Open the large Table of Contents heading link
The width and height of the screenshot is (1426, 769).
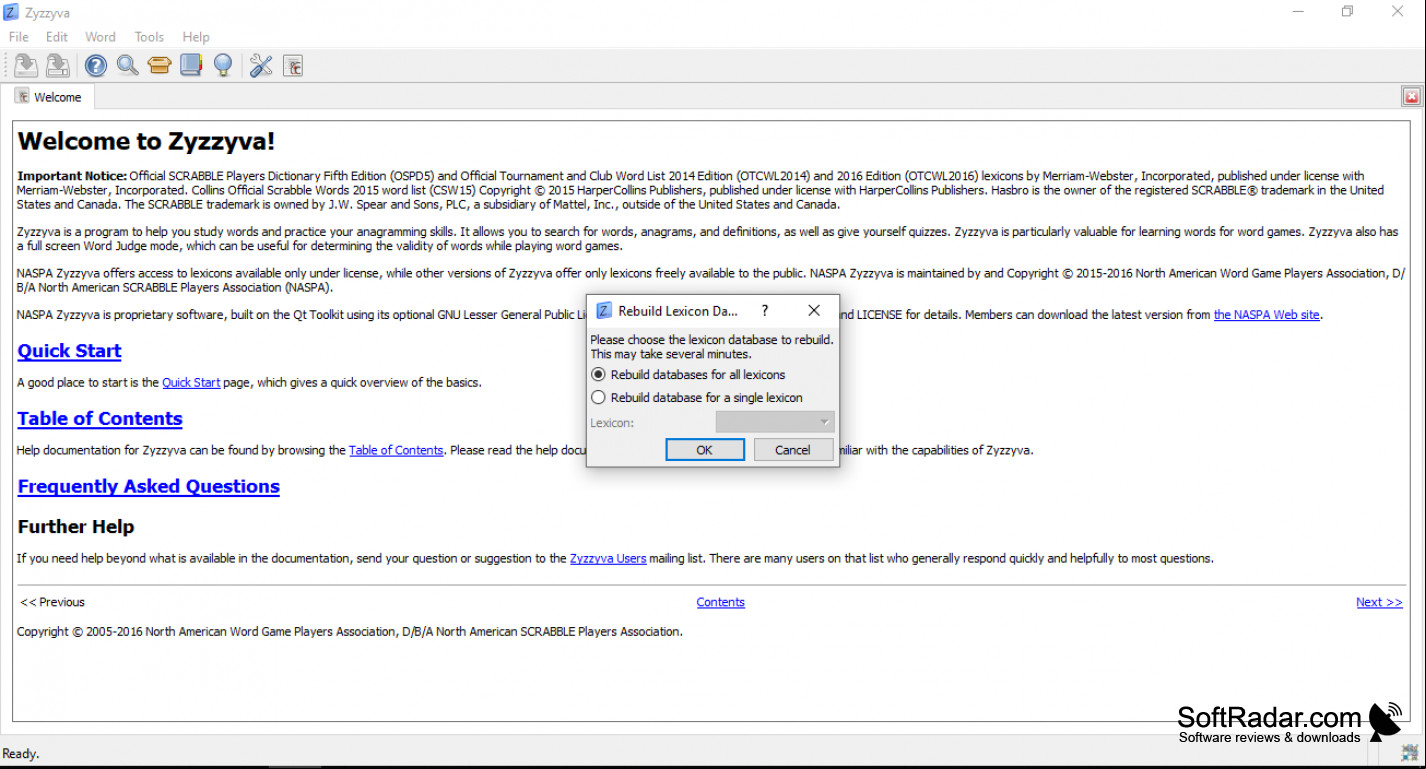coord(100,419)
